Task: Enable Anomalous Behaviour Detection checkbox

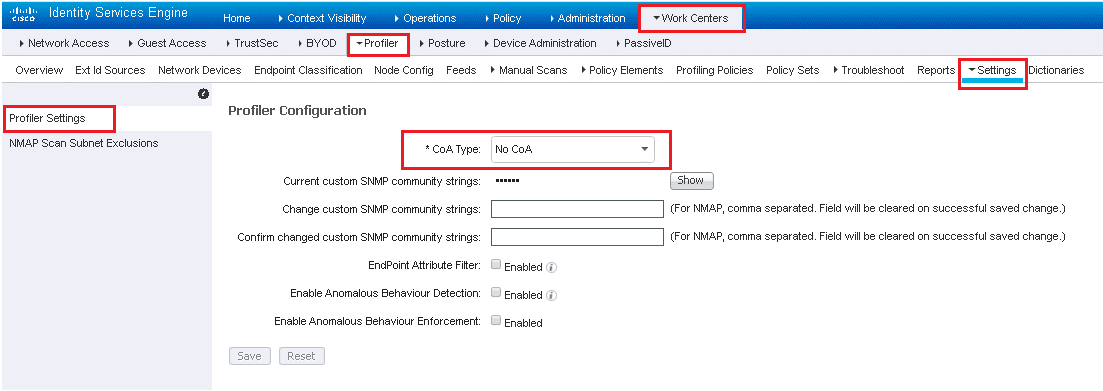Action: [496, 293]
